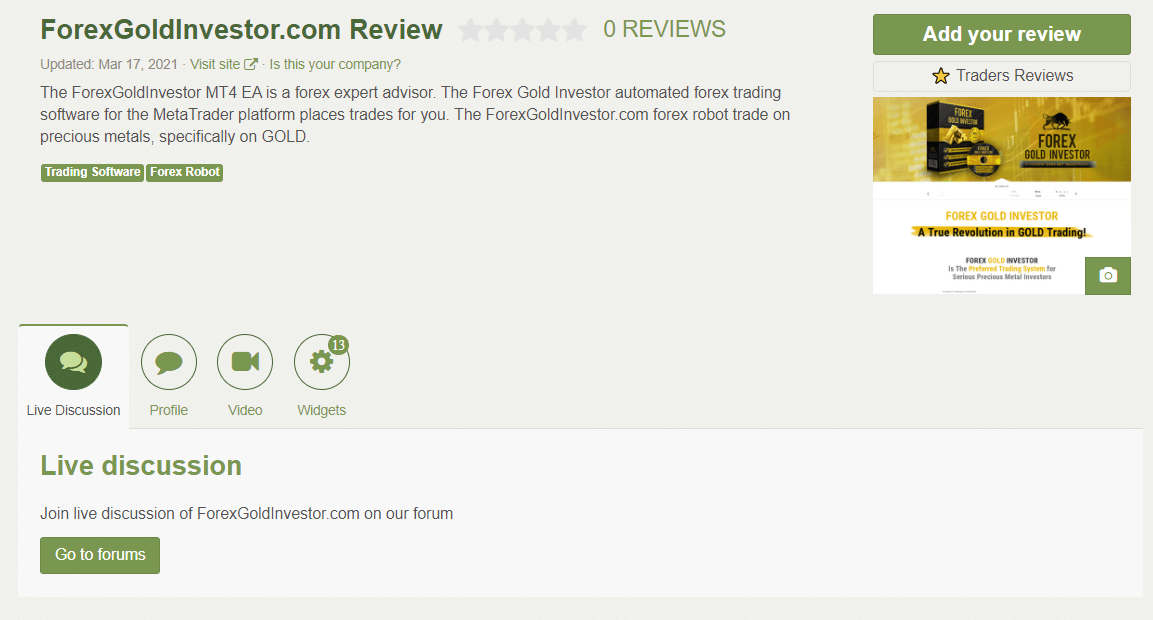Click the camera screenshot icon on thumbnail
The height and width of the screenshot is (620, 1153).
pos(1108,276)
